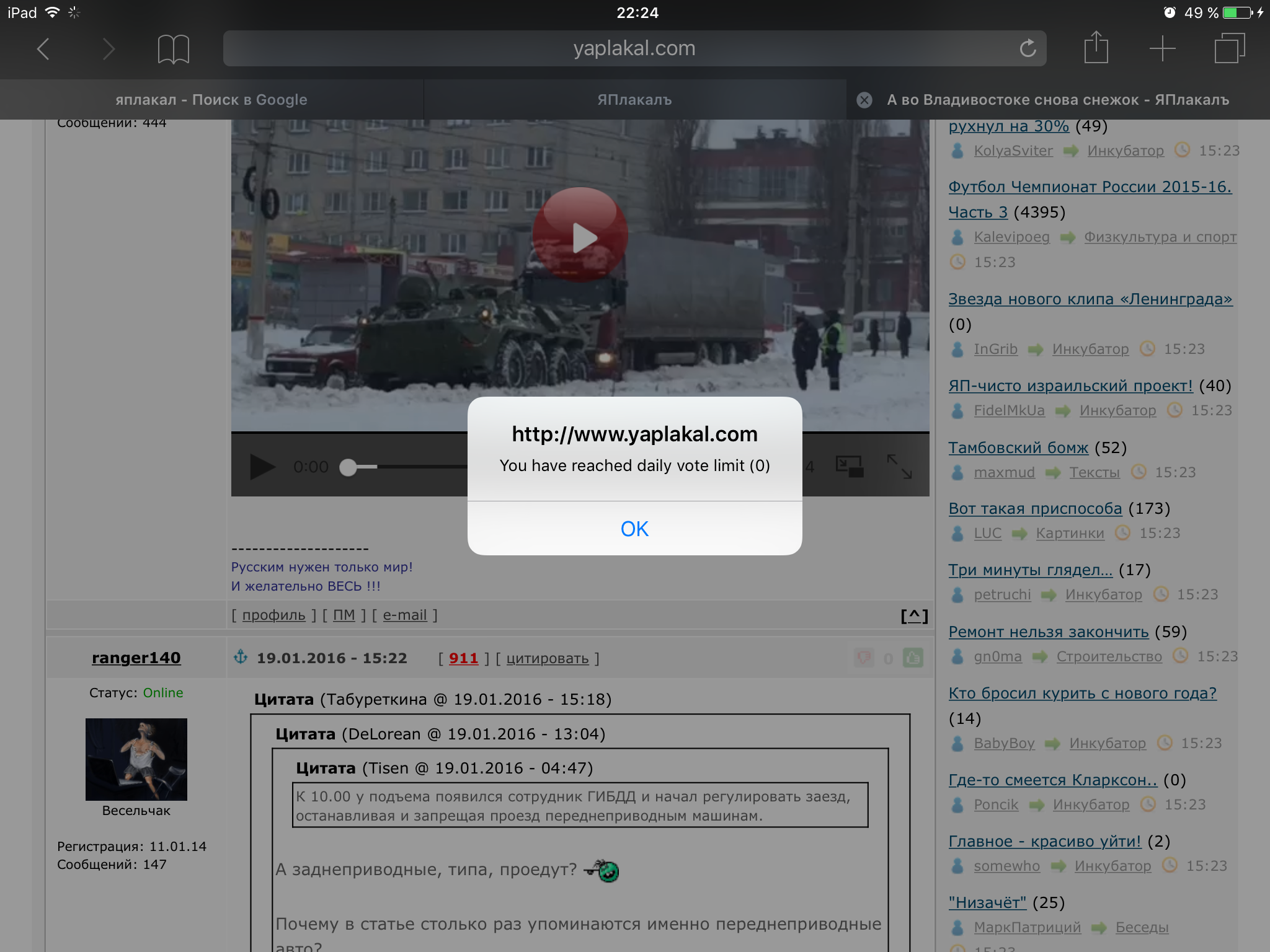Close the Владивосток tab with X
The height and width of the screenshot is (952, 1270).
tap(864, 100)
